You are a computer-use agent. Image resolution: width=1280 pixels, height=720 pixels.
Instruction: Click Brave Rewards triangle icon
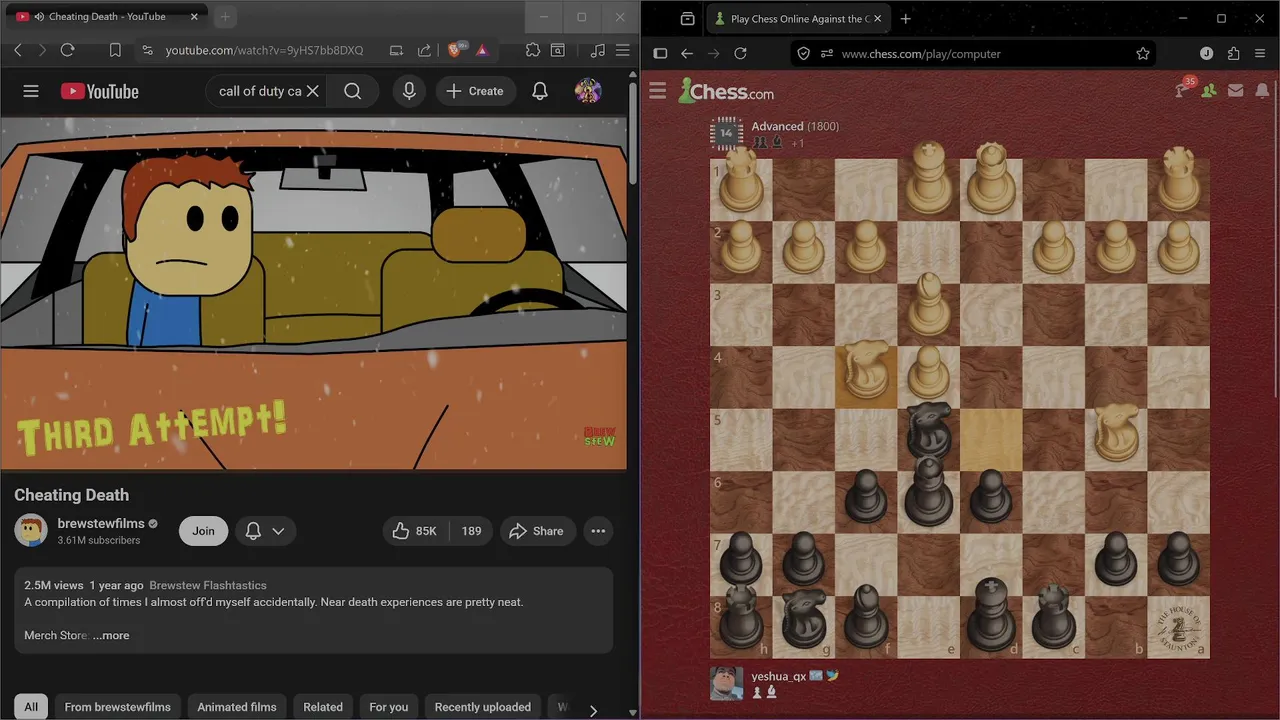(482, 50)
